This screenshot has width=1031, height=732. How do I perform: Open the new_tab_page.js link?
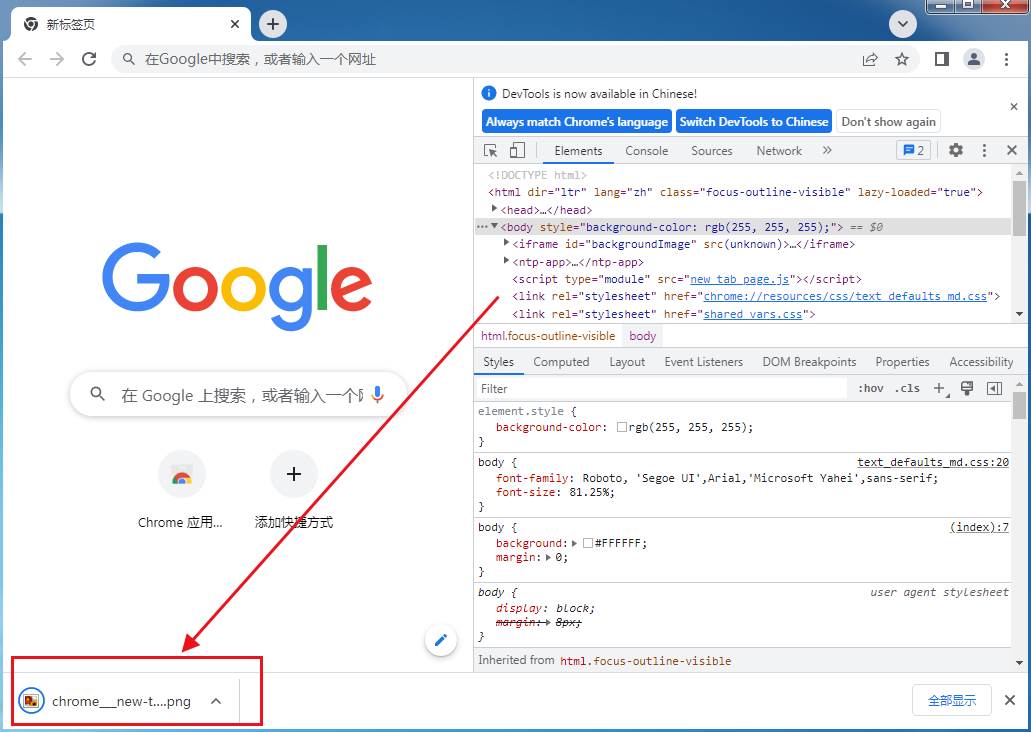click(x=739, y=279)
